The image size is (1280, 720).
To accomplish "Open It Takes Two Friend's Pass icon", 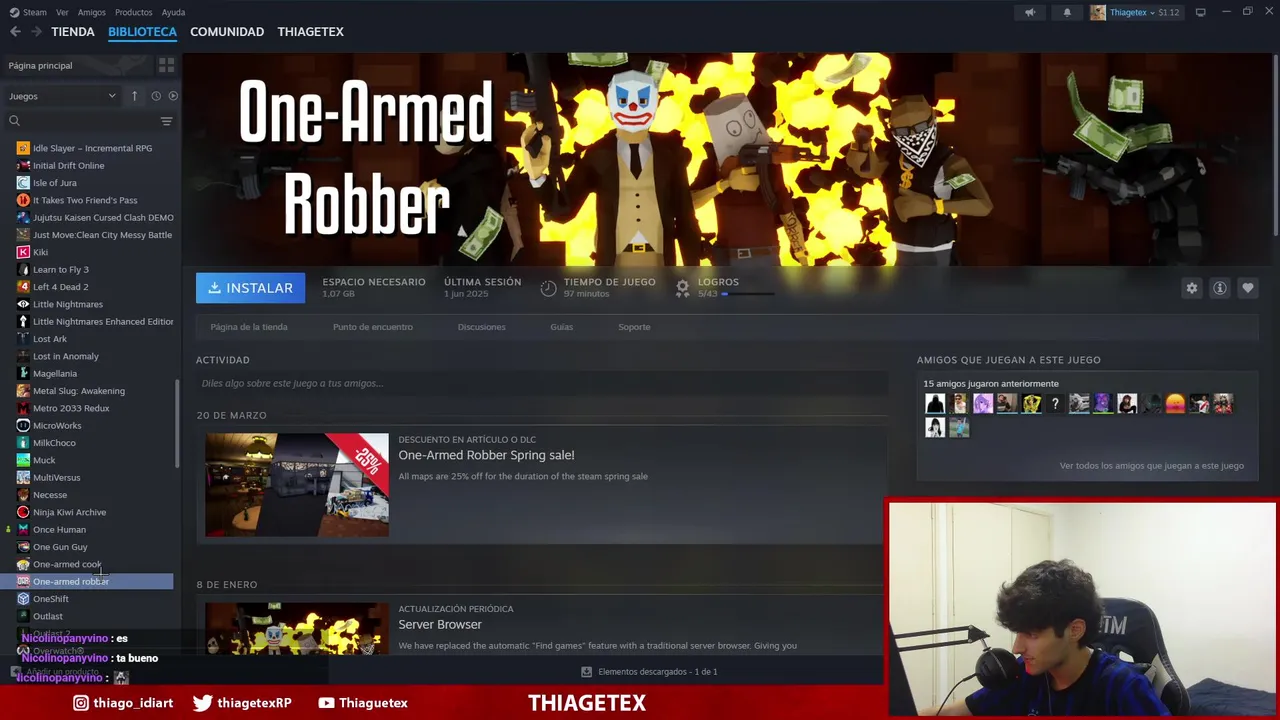I will pyautogui.click(x=23, y=200).
